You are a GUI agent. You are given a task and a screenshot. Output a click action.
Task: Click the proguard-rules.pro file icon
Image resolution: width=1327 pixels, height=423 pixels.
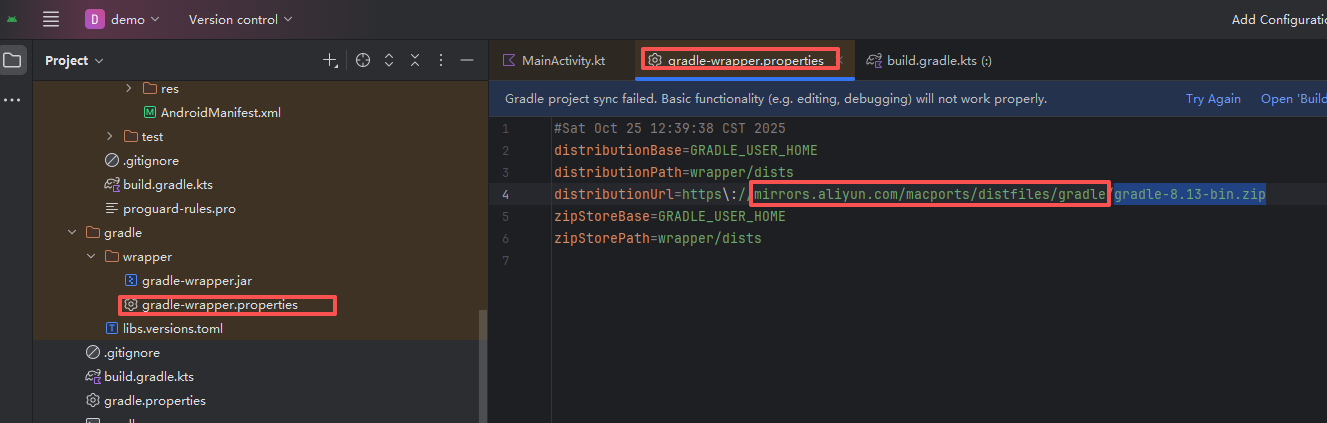tap(112, 209)
